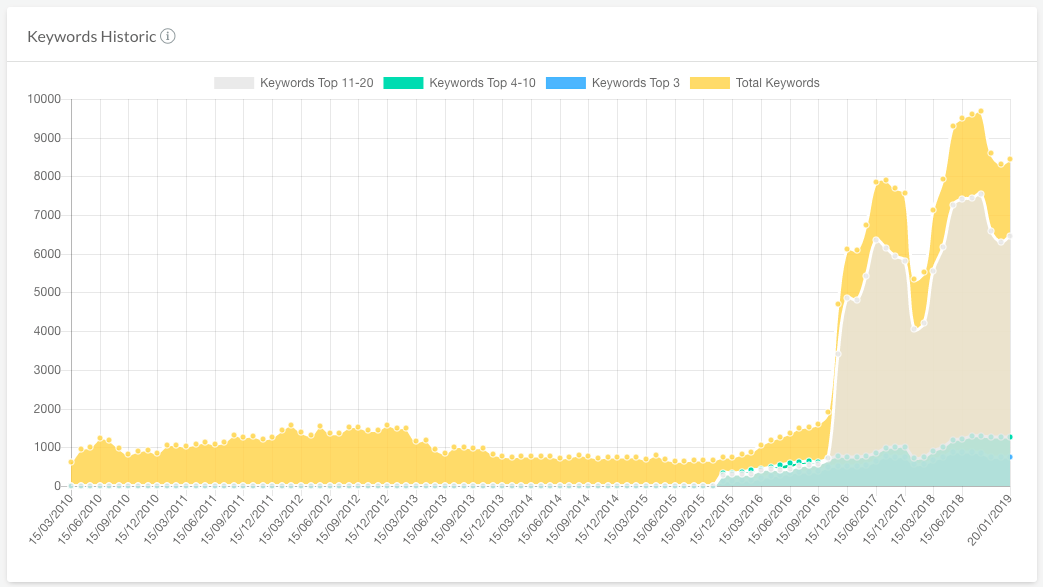Click the 15/06/2016 x-axis date label

(x=769, y=520)
